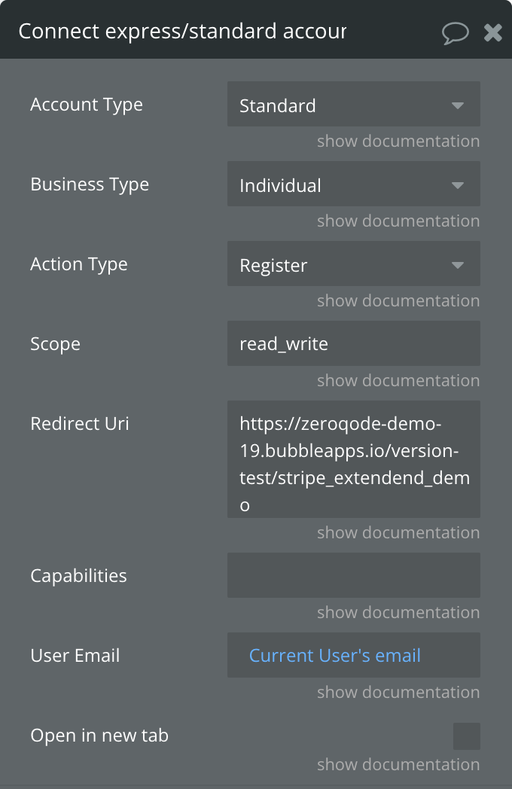Click the empty Capabilities input field
Screen dimensions: 512x789
click(x=354, y=575)
